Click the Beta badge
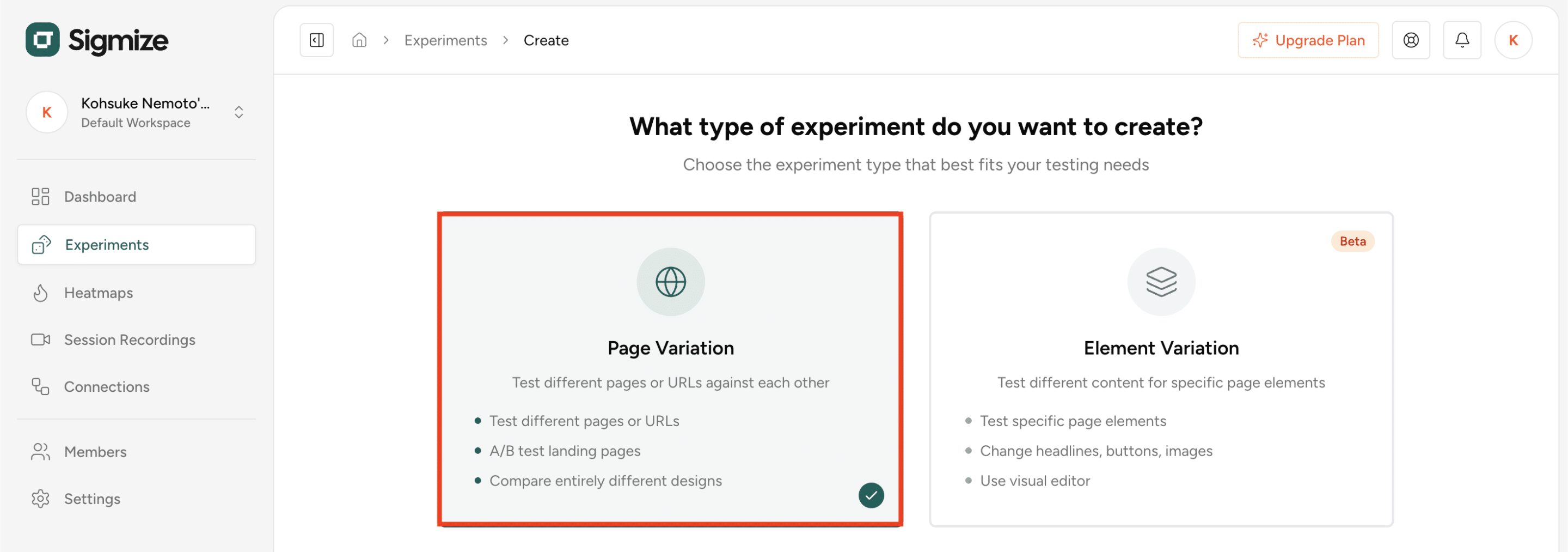The image size is (1568, 552). tap(1352, 241)
